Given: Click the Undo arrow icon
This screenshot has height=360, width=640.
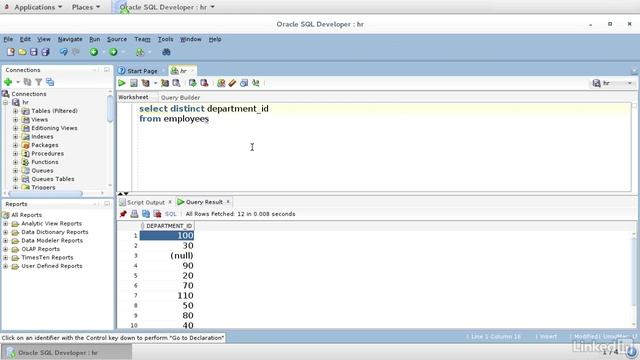Looking at the screenshot, I should [64, 52].
